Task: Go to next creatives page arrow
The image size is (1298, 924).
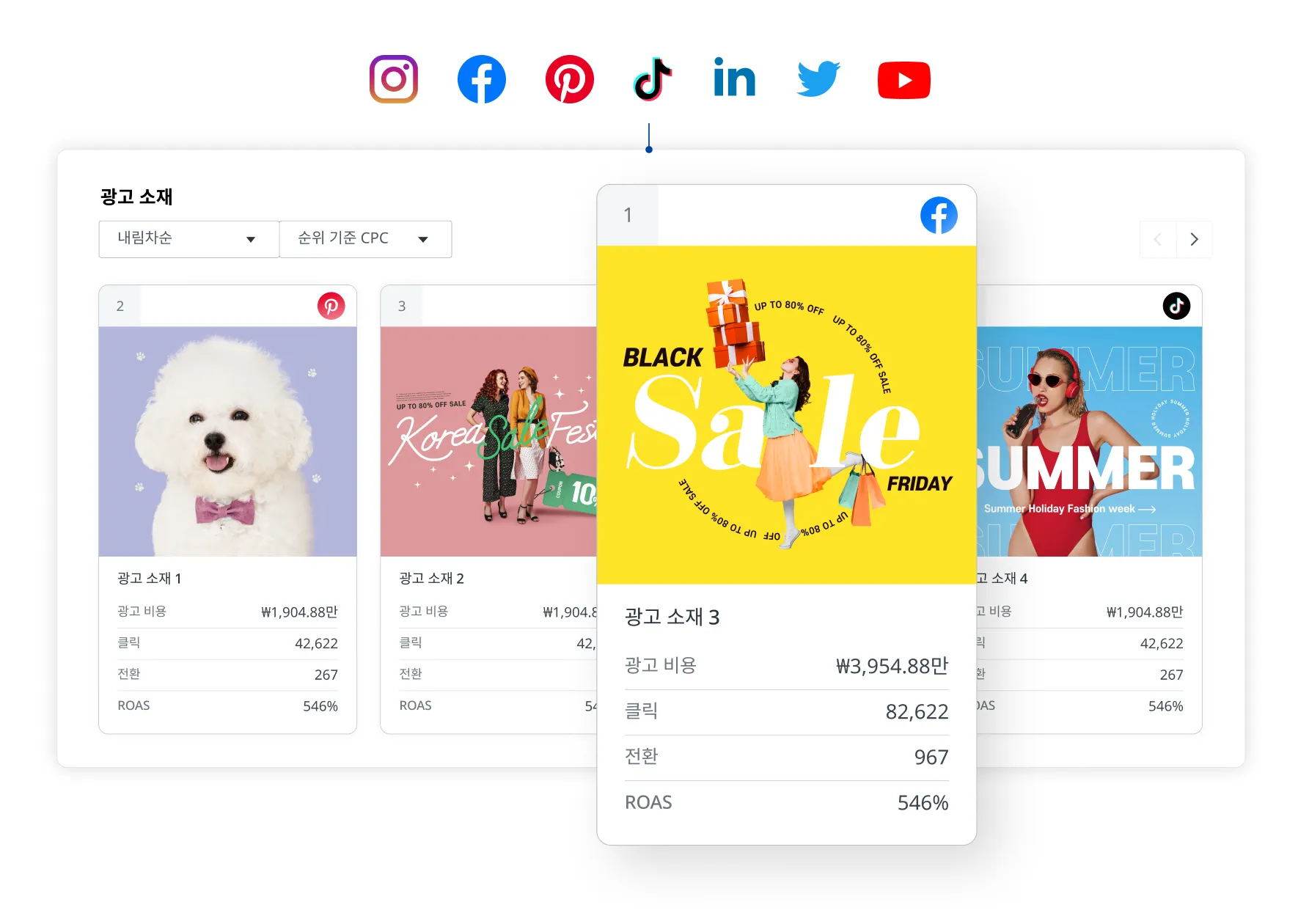Action: [1194, 239]
